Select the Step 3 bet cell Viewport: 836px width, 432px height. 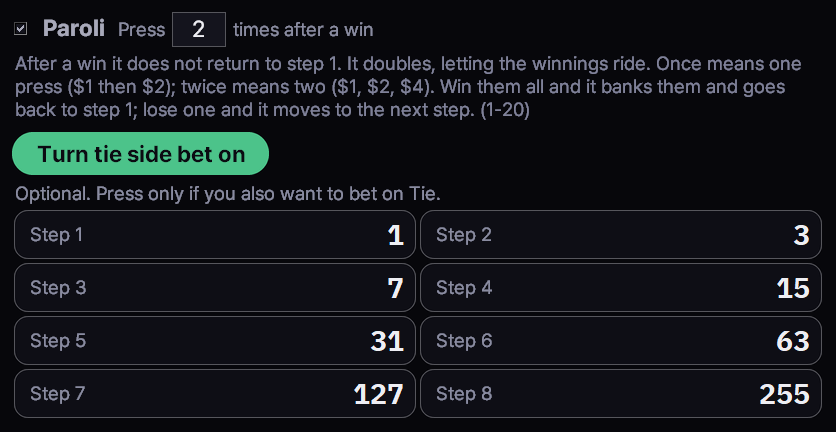pos(215,287)
